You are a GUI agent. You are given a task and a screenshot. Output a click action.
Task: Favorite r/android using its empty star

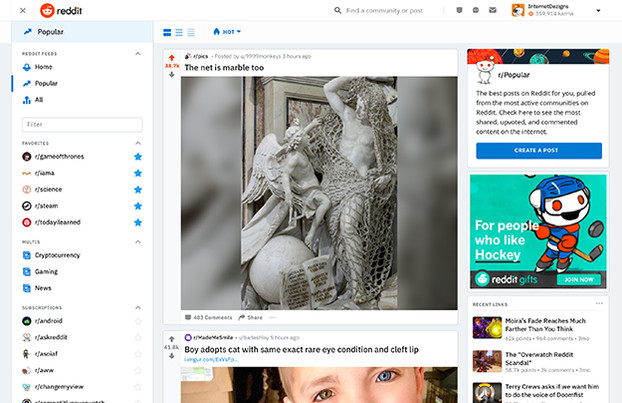coord(138,321)
